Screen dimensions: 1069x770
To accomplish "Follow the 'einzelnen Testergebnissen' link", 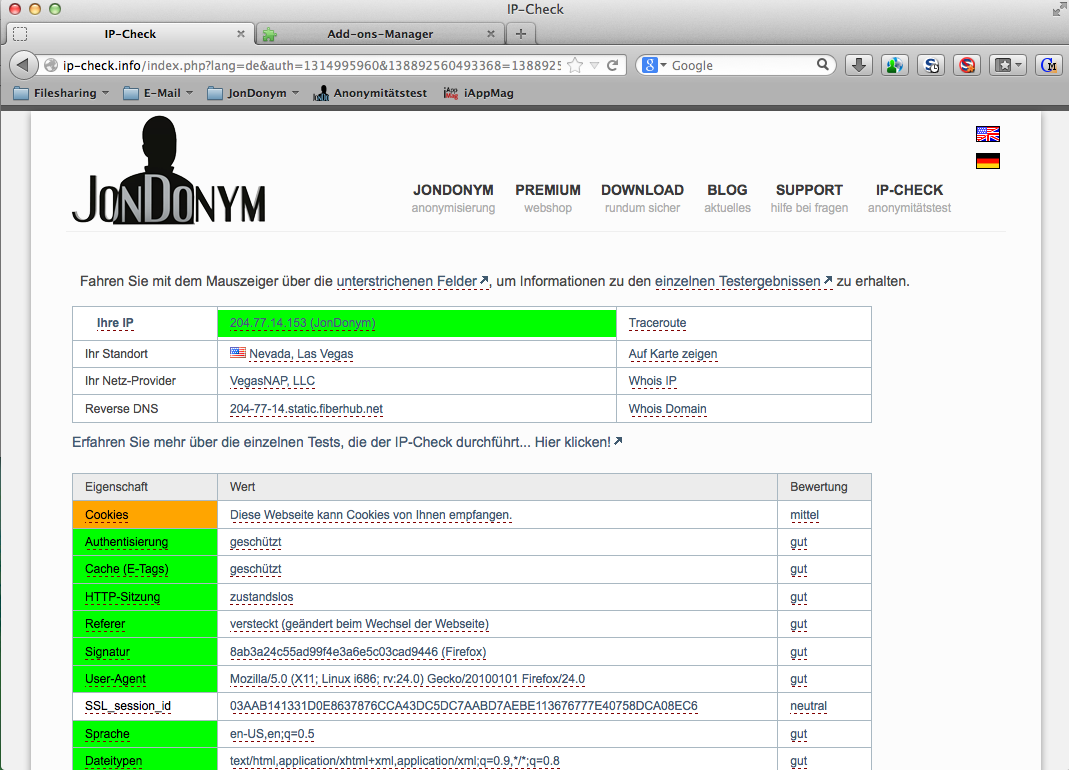I will pyautogui.click(x=744, y=281).
